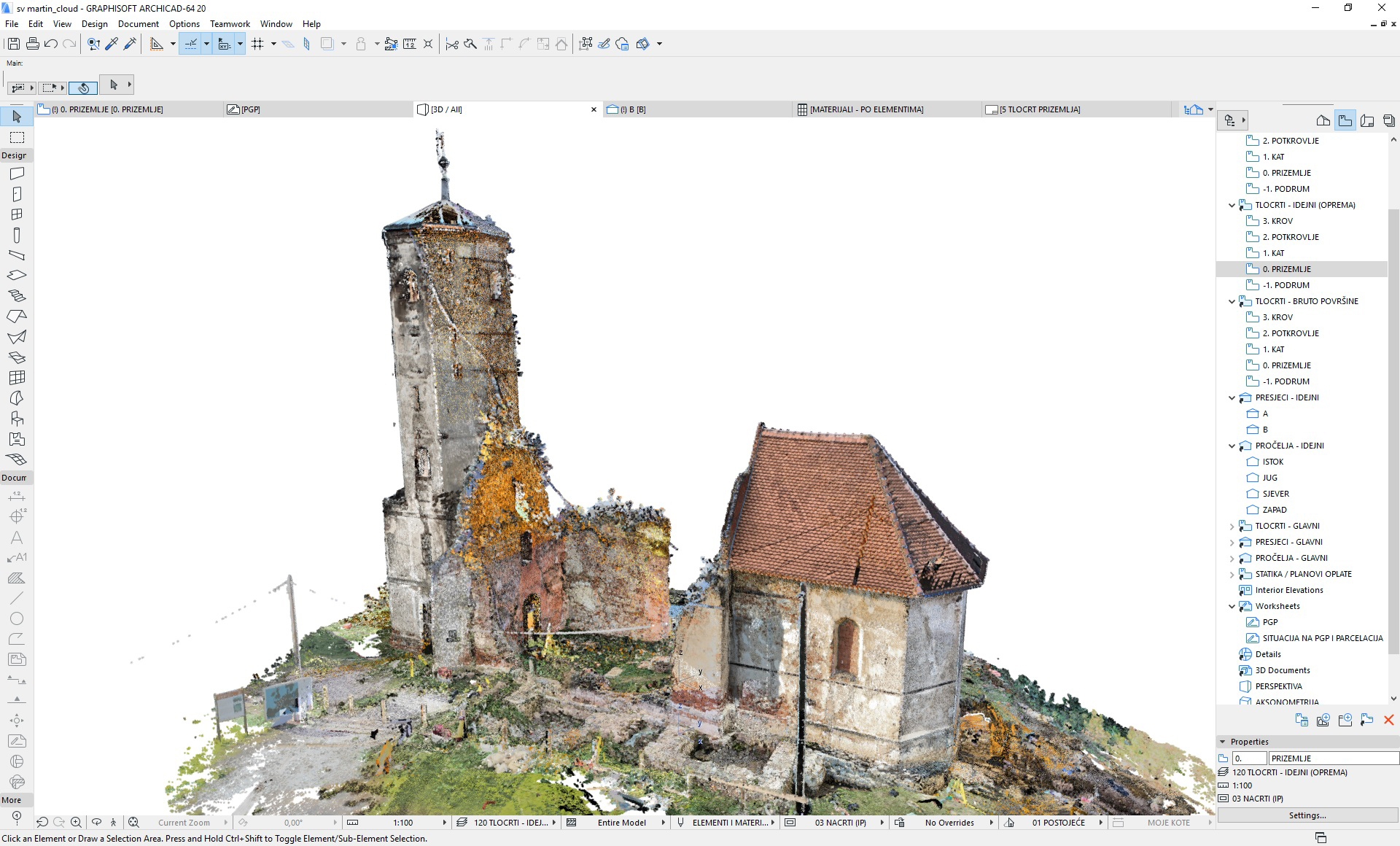Image resolution: width=1400 pixels, height=846 pixels.
Task: Select the Beam tool in the toolbox
Action: (17, 255)
